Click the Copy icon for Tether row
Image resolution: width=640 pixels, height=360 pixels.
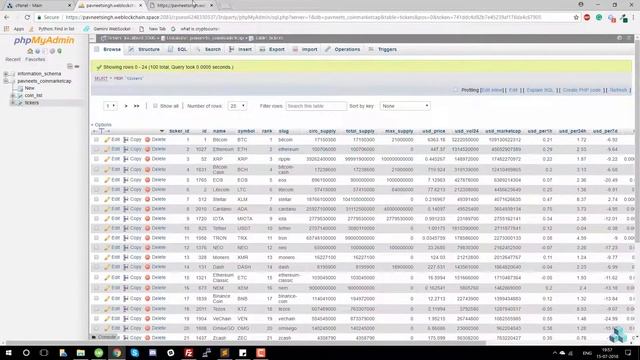pyautogui.click(x=126, y=228)
